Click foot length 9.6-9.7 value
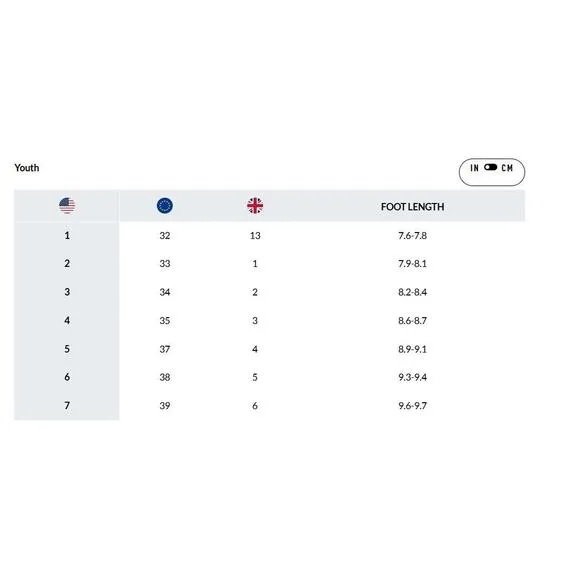The height and width of the screenshot is (580, 580). pyautogui.click(x=412, y=406)
